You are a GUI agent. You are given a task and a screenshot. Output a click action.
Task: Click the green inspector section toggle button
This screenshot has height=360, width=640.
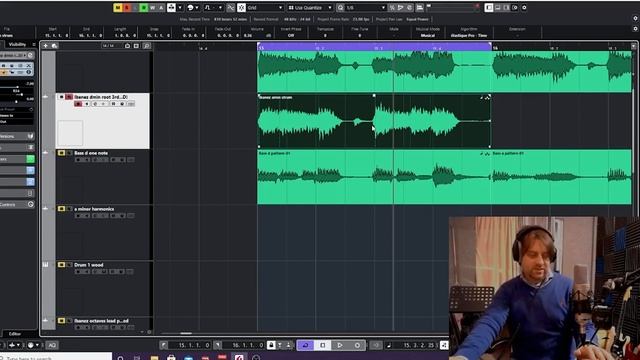pyautogui.click(x=31, y=159)
